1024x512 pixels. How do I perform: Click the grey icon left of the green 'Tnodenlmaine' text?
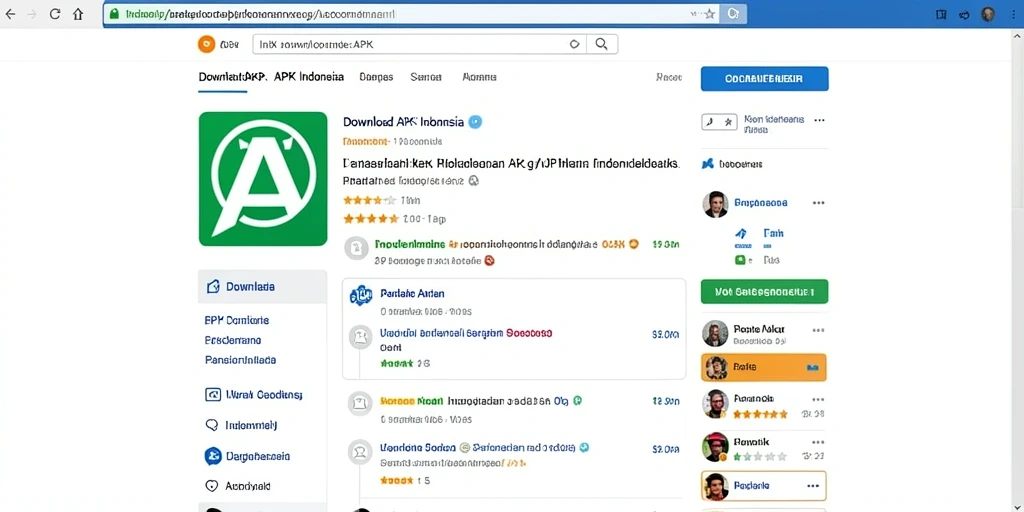[357, 248]
